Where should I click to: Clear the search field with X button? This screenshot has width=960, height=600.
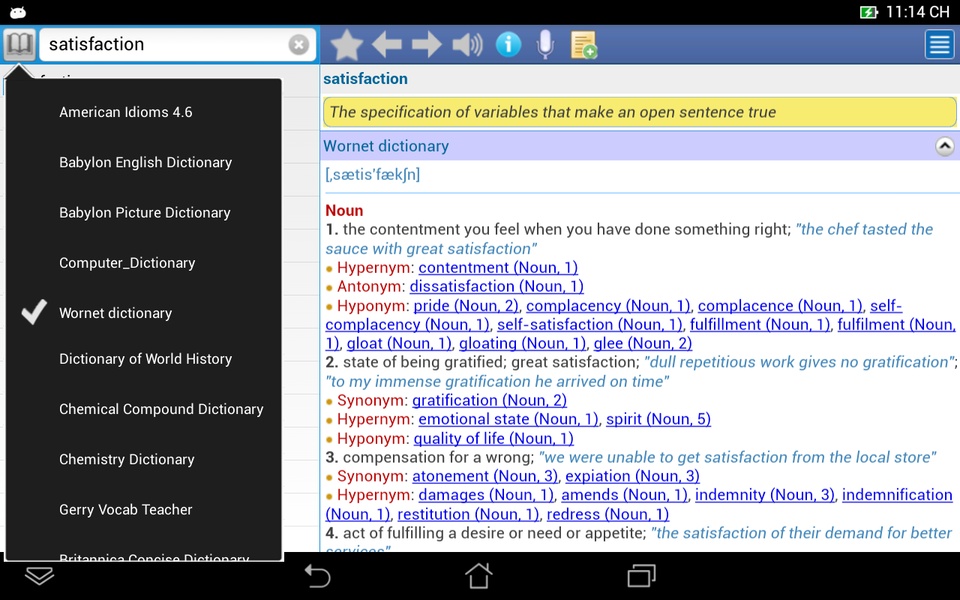pos(298,44)
